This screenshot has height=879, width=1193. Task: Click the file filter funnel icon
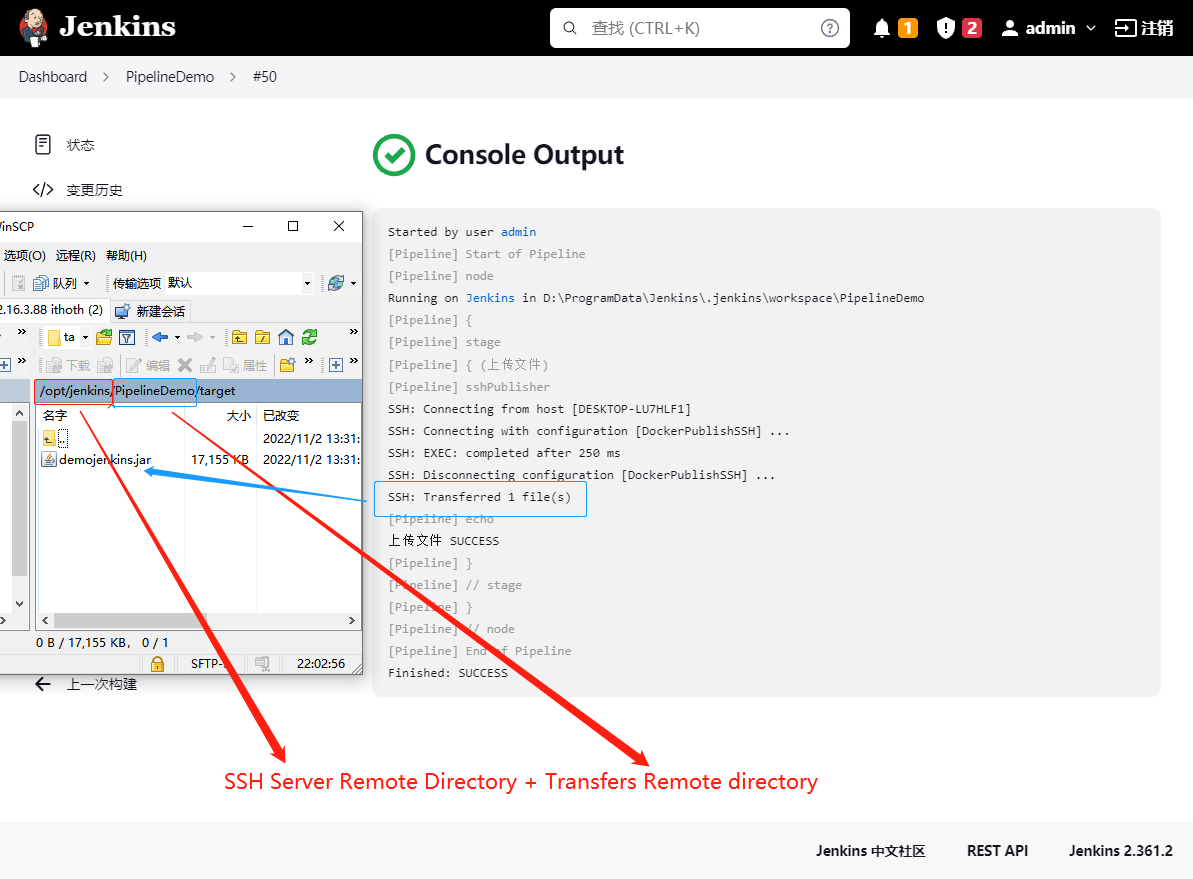127,337
